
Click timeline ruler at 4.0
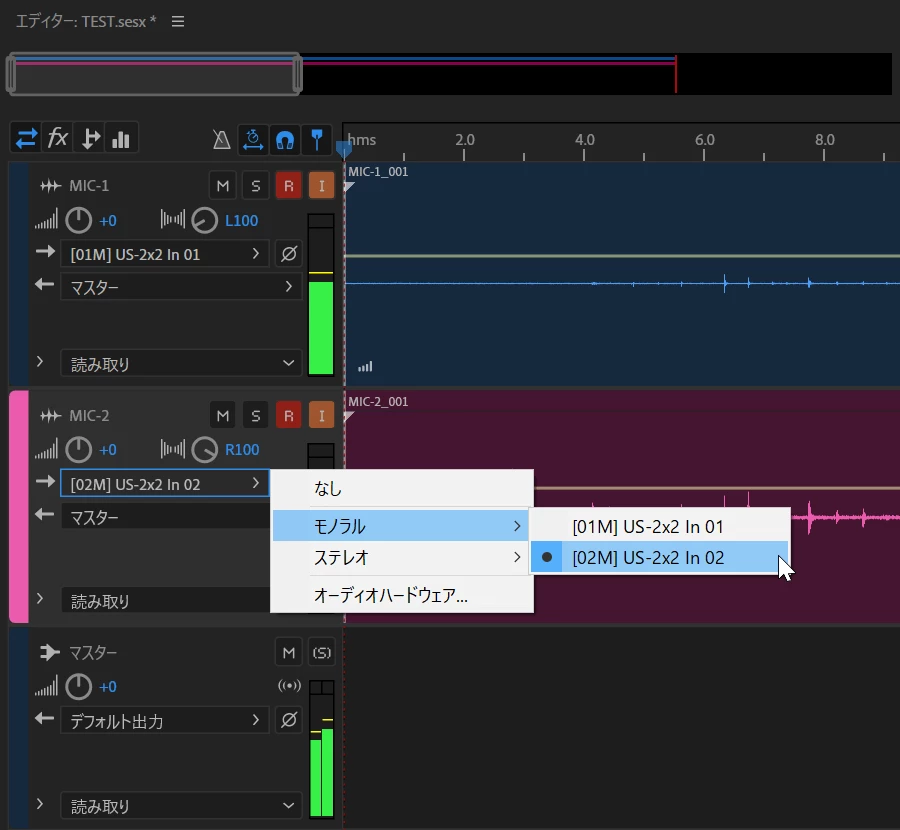[x=584, y=140]
